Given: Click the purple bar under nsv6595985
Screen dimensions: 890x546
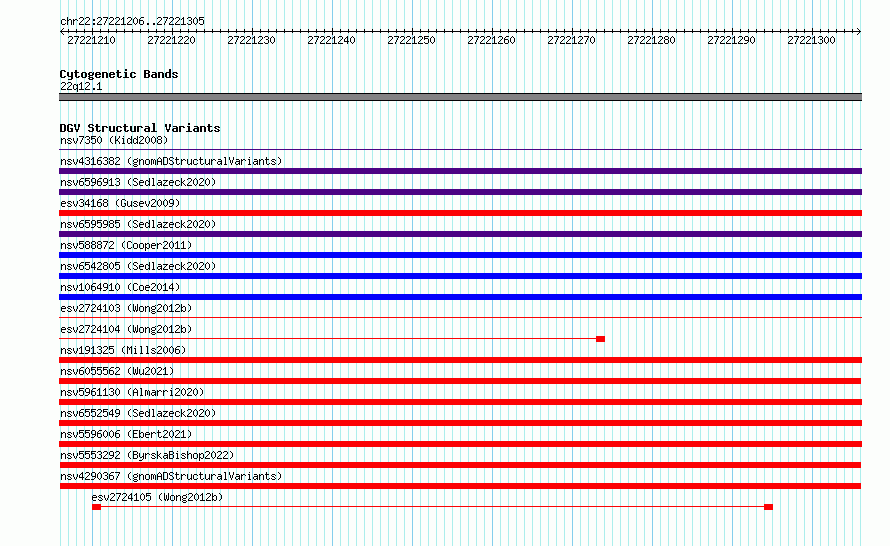Looking at the screenshot, I should point(460,234).
